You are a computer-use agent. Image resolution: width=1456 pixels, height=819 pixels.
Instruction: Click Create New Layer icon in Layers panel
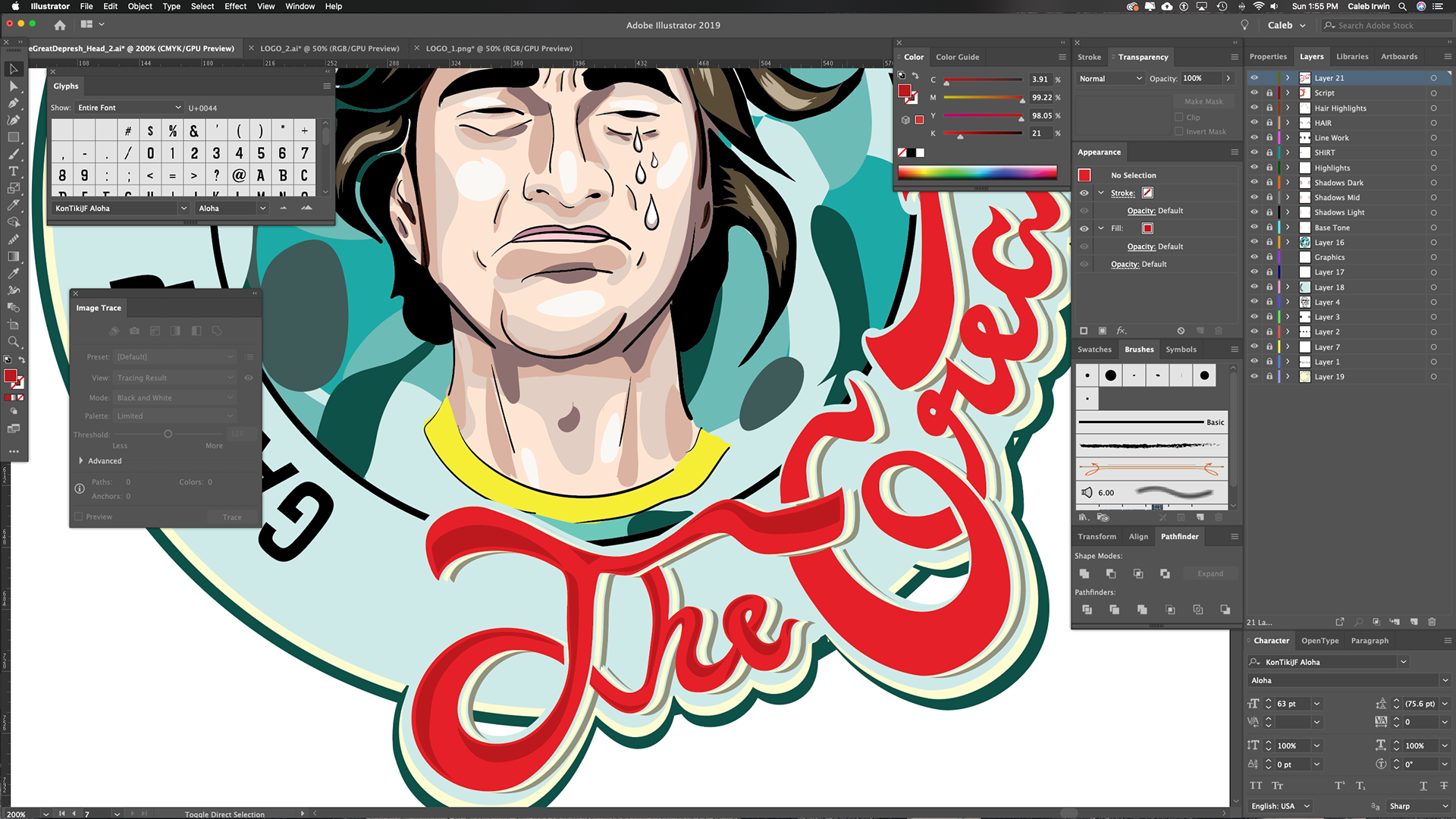(1414, 622)
